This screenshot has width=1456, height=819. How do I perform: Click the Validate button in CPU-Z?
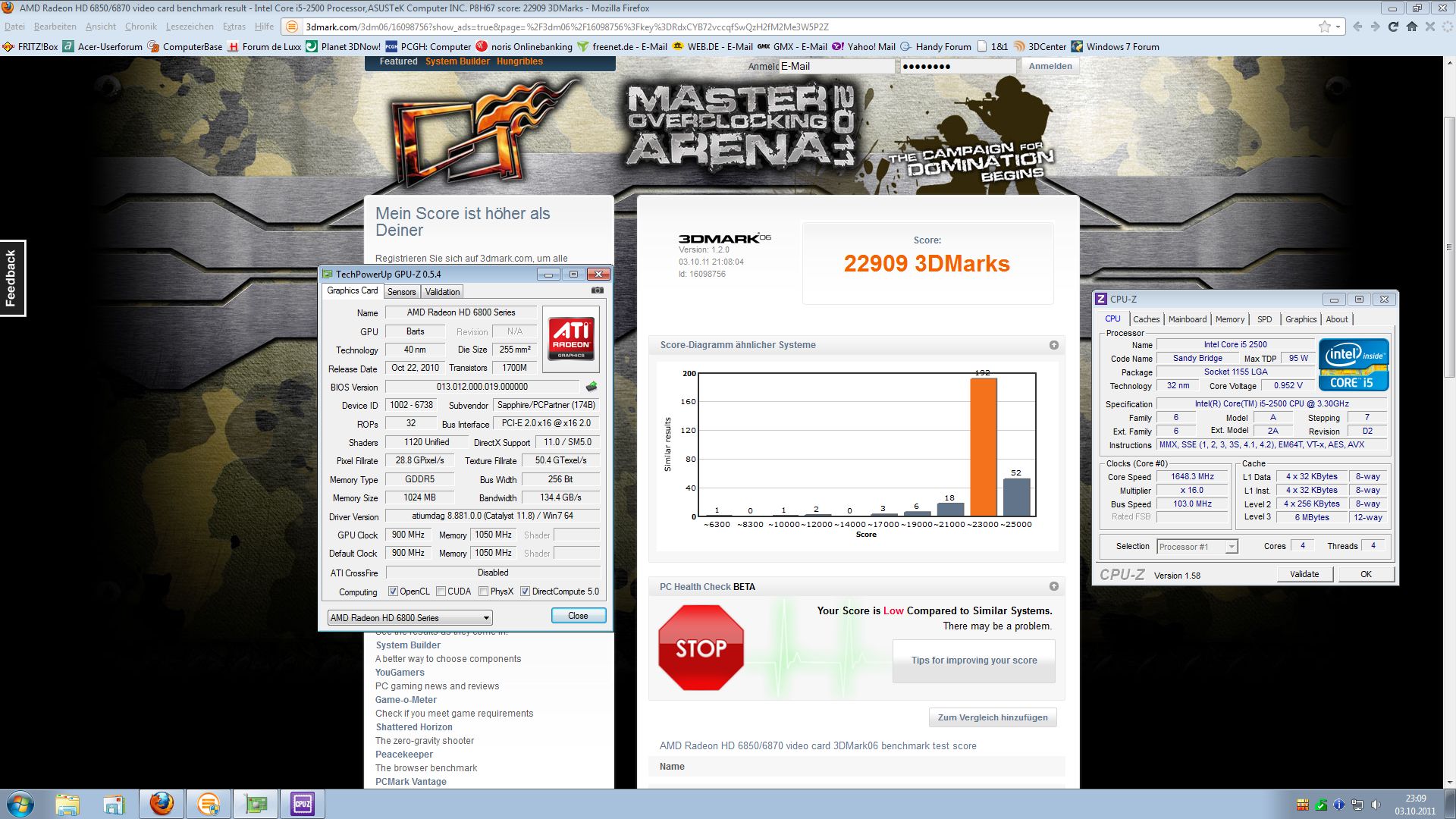coord(1304,574)
